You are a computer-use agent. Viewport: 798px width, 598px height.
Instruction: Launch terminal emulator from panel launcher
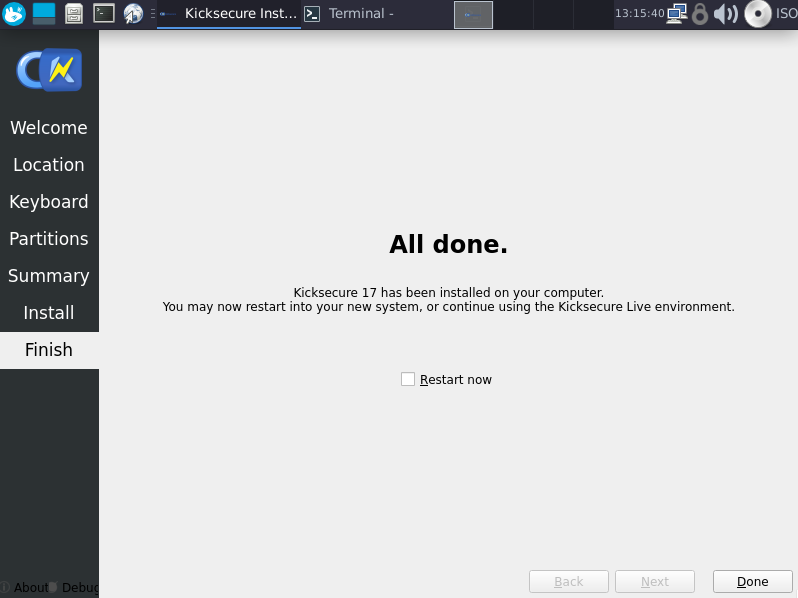click(x=104, y=14)
